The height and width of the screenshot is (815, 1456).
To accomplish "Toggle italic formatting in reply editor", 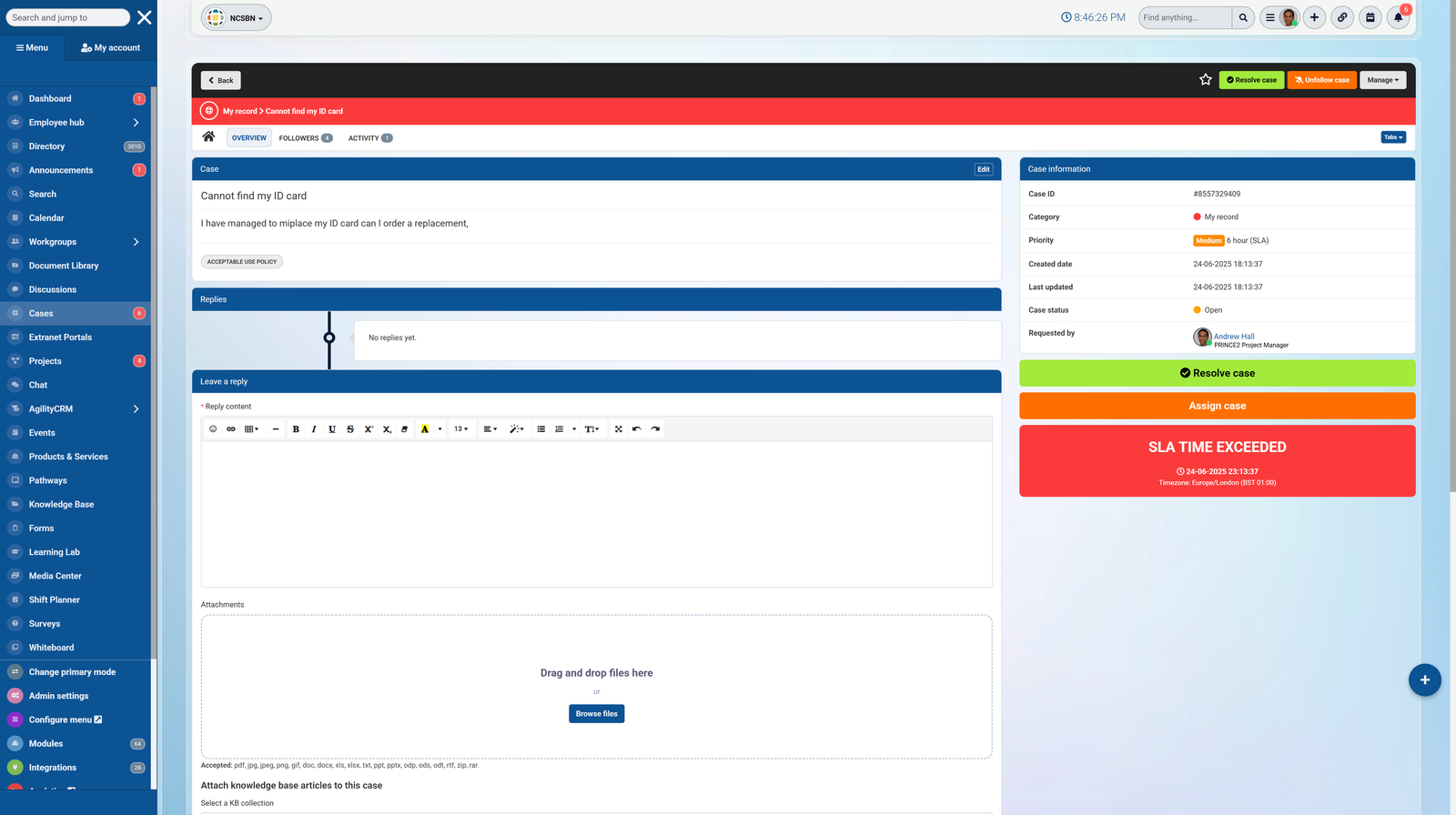I will click(314, 429).
